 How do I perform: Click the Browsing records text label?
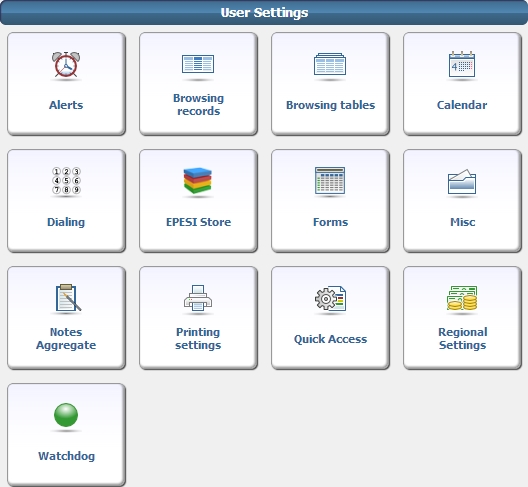(198, 105)
